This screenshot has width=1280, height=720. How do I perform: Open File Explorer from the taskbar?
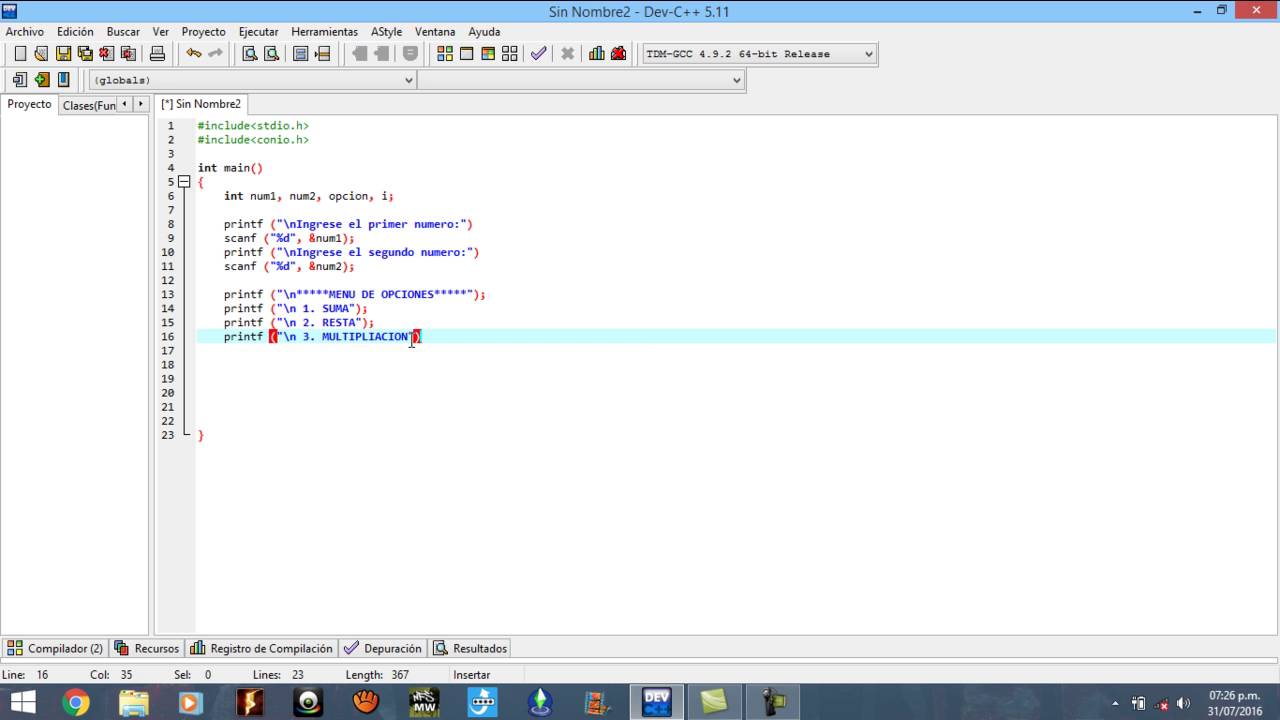133,703
